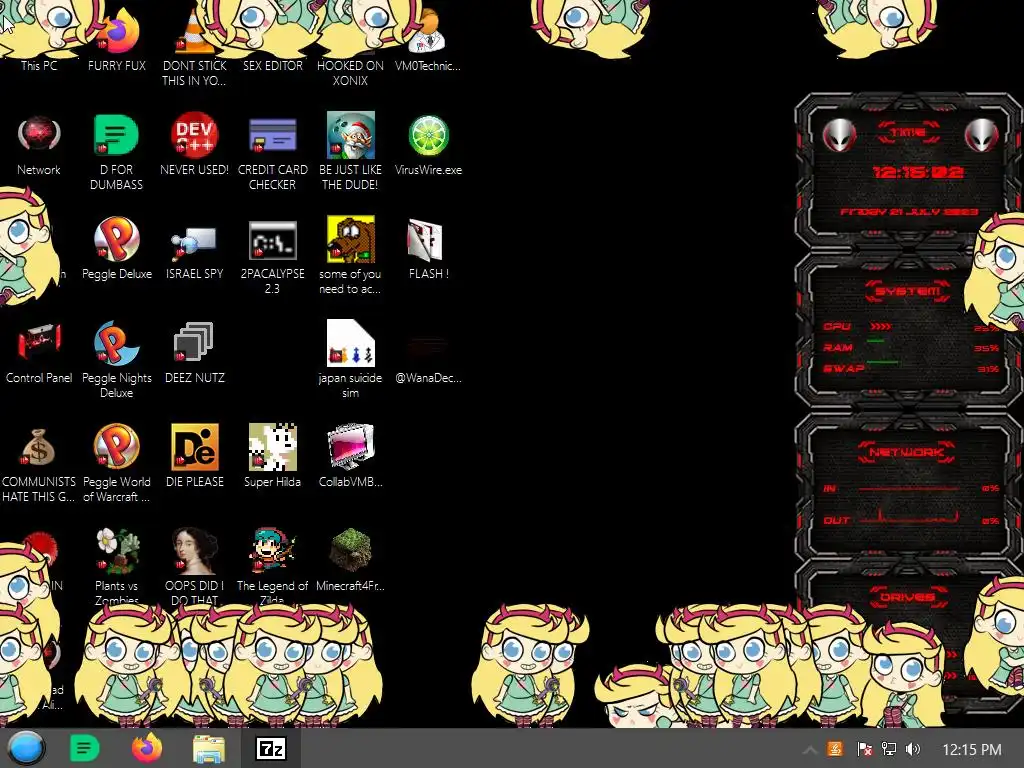Screen dimensions: 1024x768
Task: Click the orange tray notification icon
Action: [835, 749]
